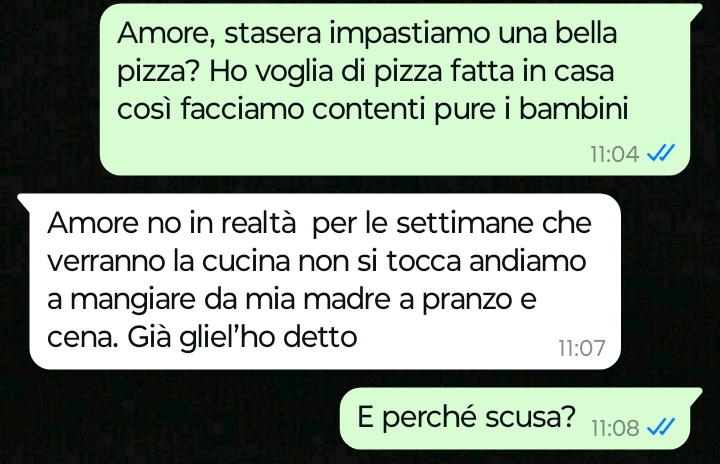Select the 11:07 timestamp on the white bubble
The width and height of the screenshot is (720, 464).
tap(582, 348)
